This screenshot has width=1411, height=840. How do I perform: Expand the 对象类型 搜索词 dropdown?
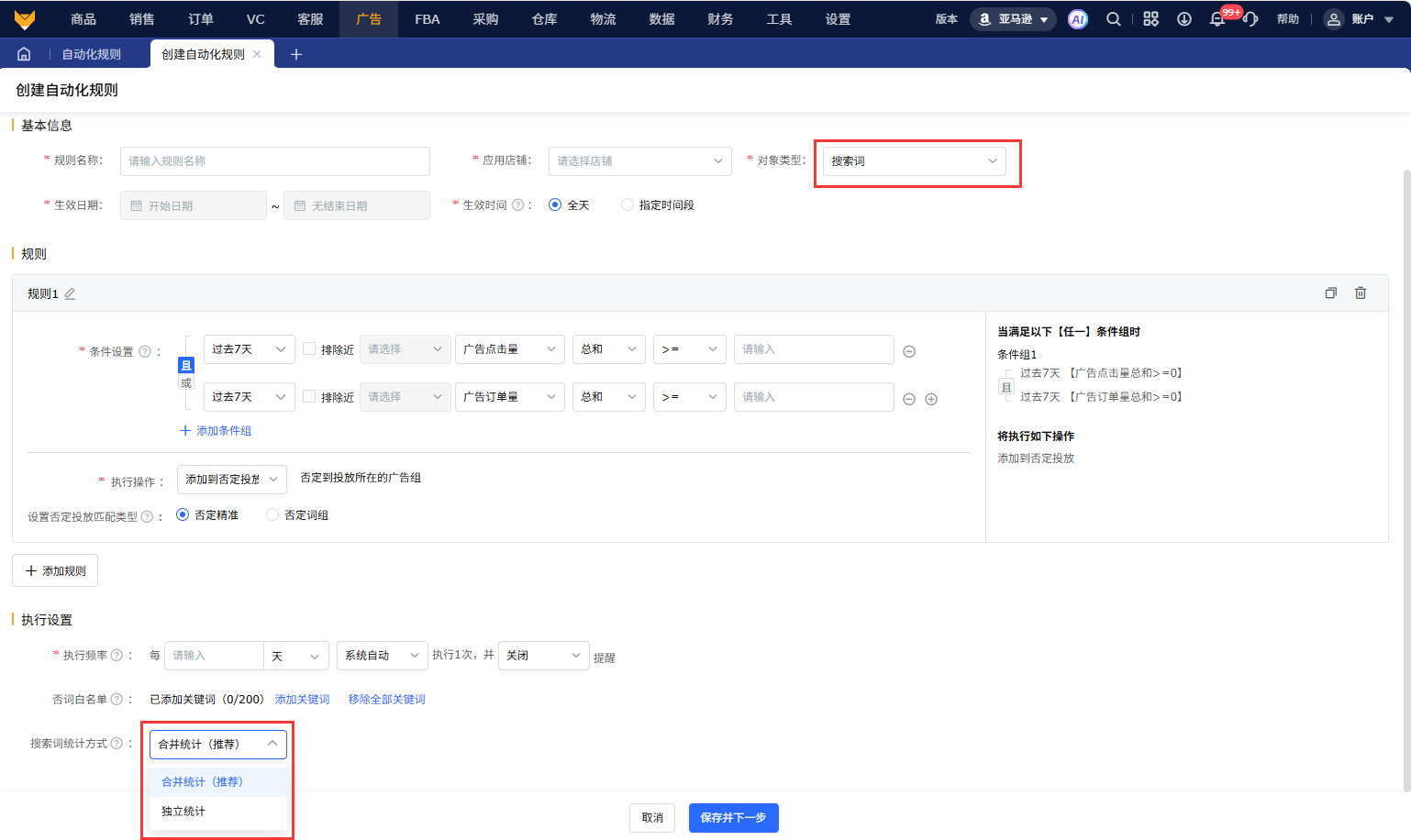(x=914, y=161)
